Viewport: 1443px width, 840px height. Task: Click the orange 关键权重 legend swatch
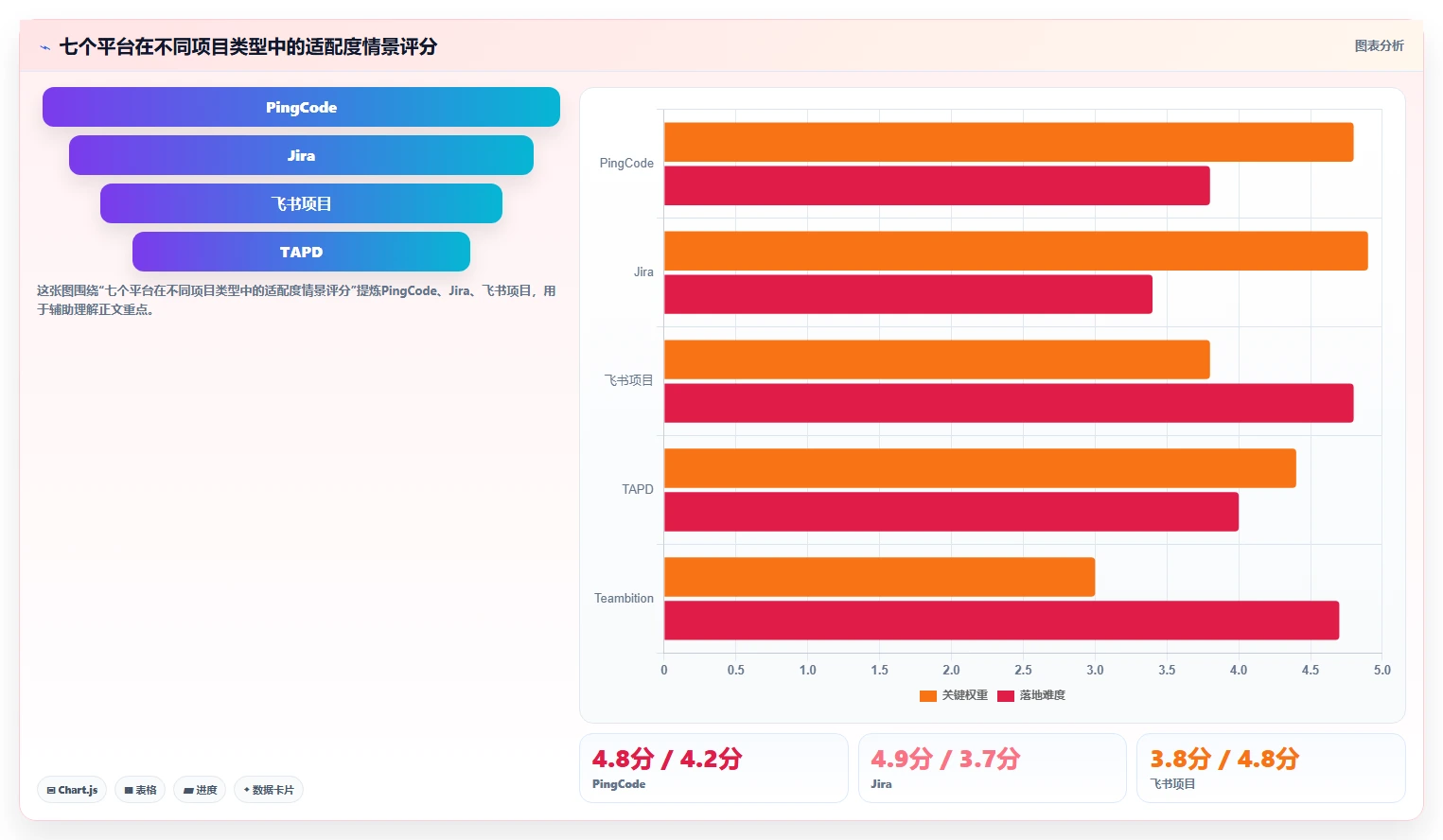tap(928, 696)
